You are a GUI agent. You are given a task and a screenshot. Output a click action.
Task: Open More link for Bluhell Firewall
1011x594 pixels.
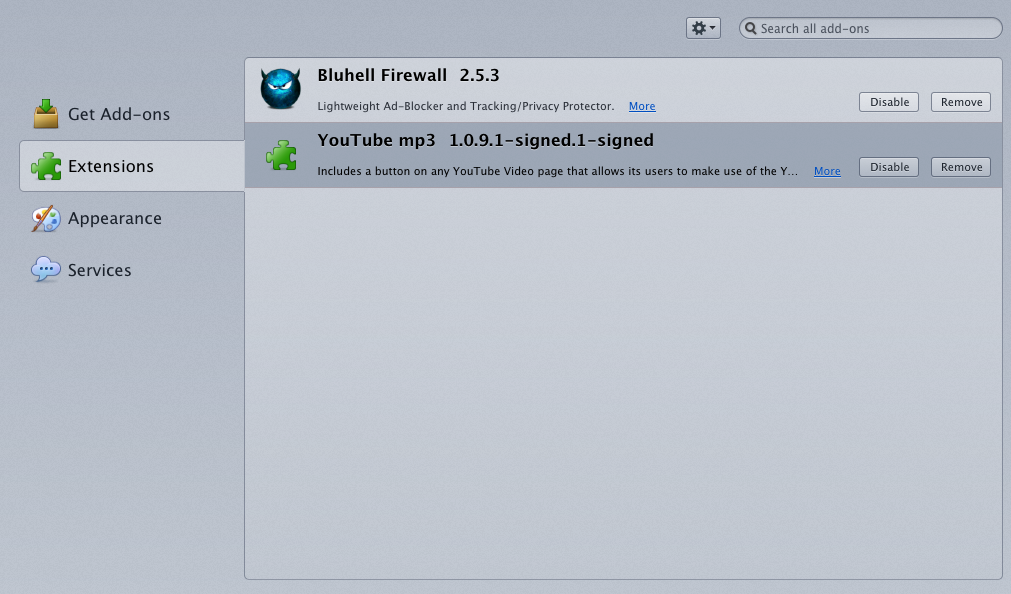pos(642,106)
